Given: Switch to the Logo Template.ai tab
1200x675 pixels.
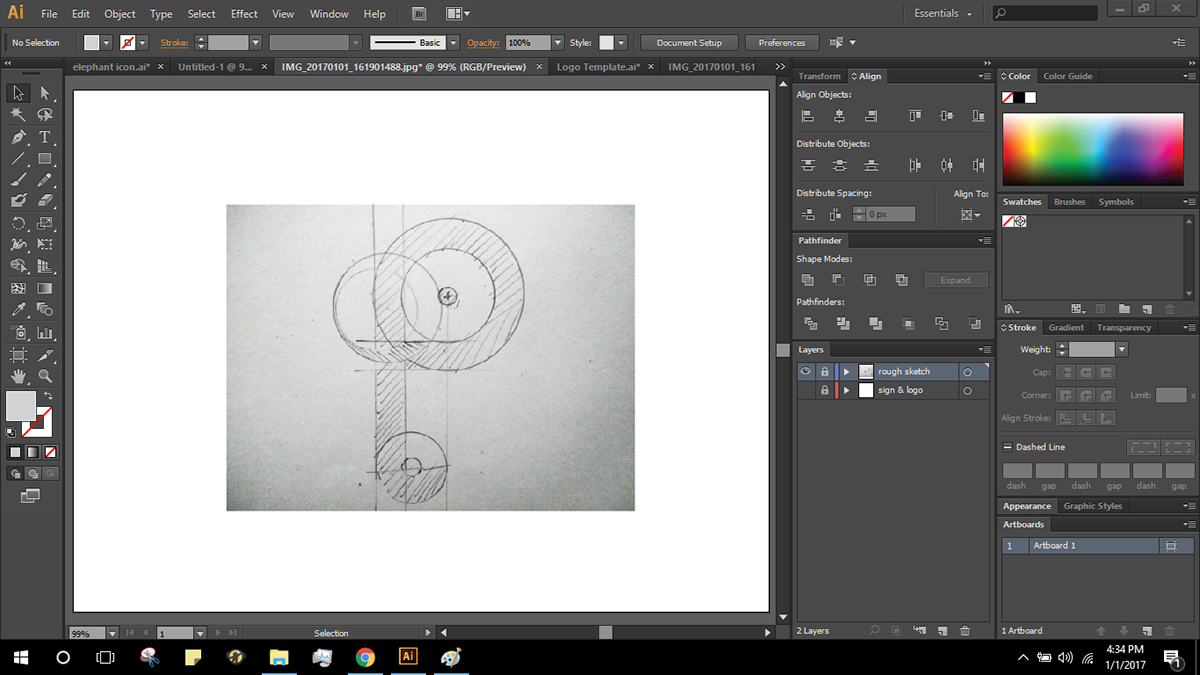Looking at the screenshot, I should (598, 67).
